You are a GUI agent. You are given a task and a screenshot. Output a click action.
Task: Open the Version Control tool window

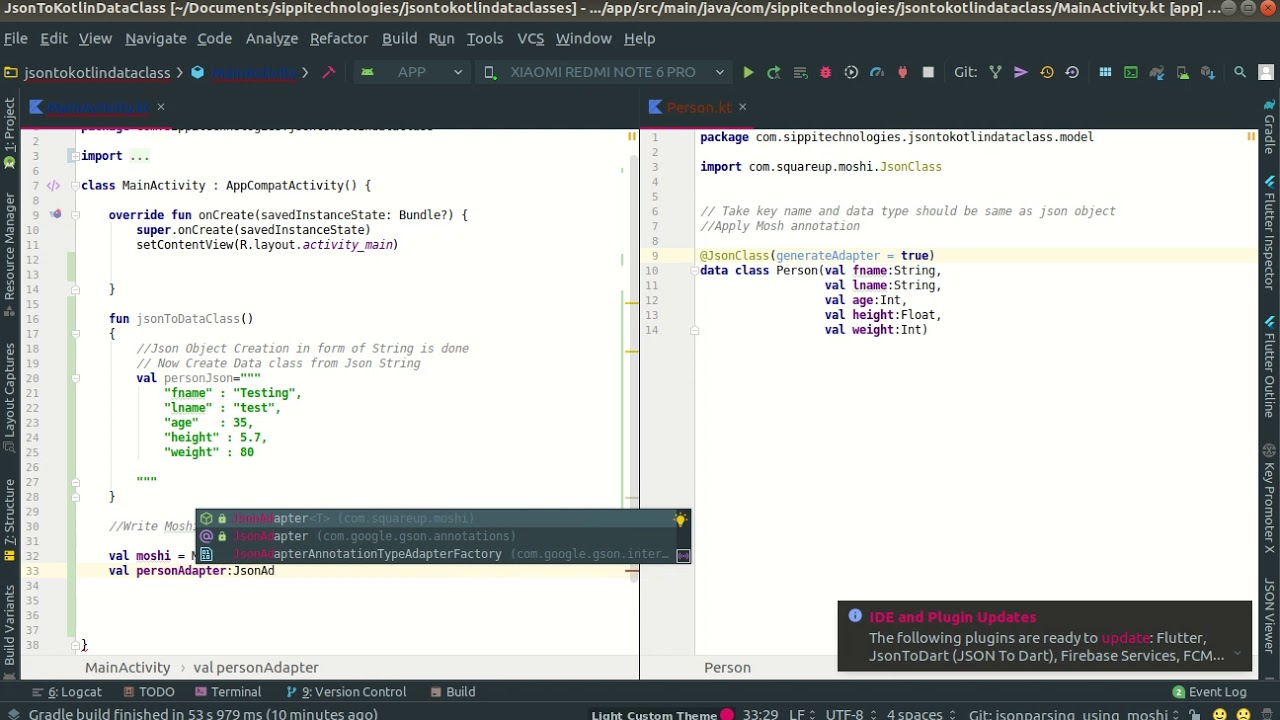[x=345, y=691]
